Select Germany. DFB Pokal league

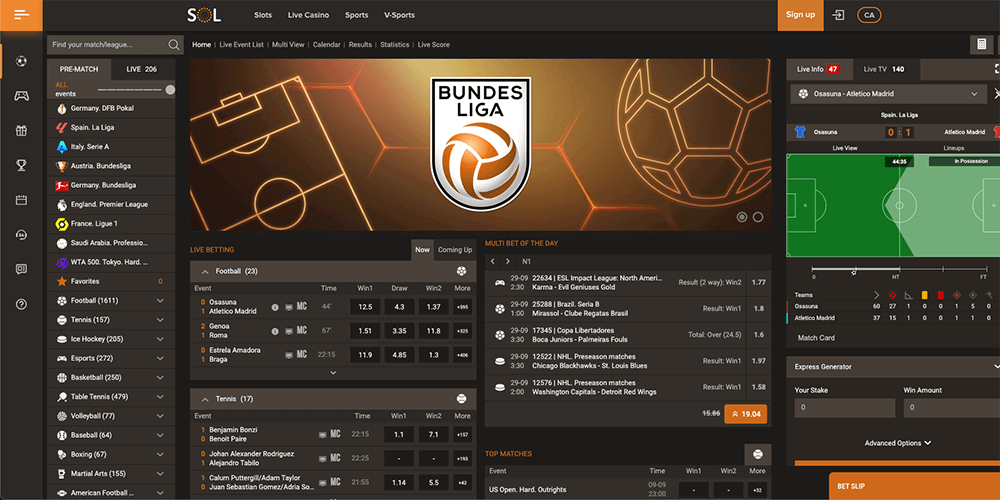[x=111, y=108]
